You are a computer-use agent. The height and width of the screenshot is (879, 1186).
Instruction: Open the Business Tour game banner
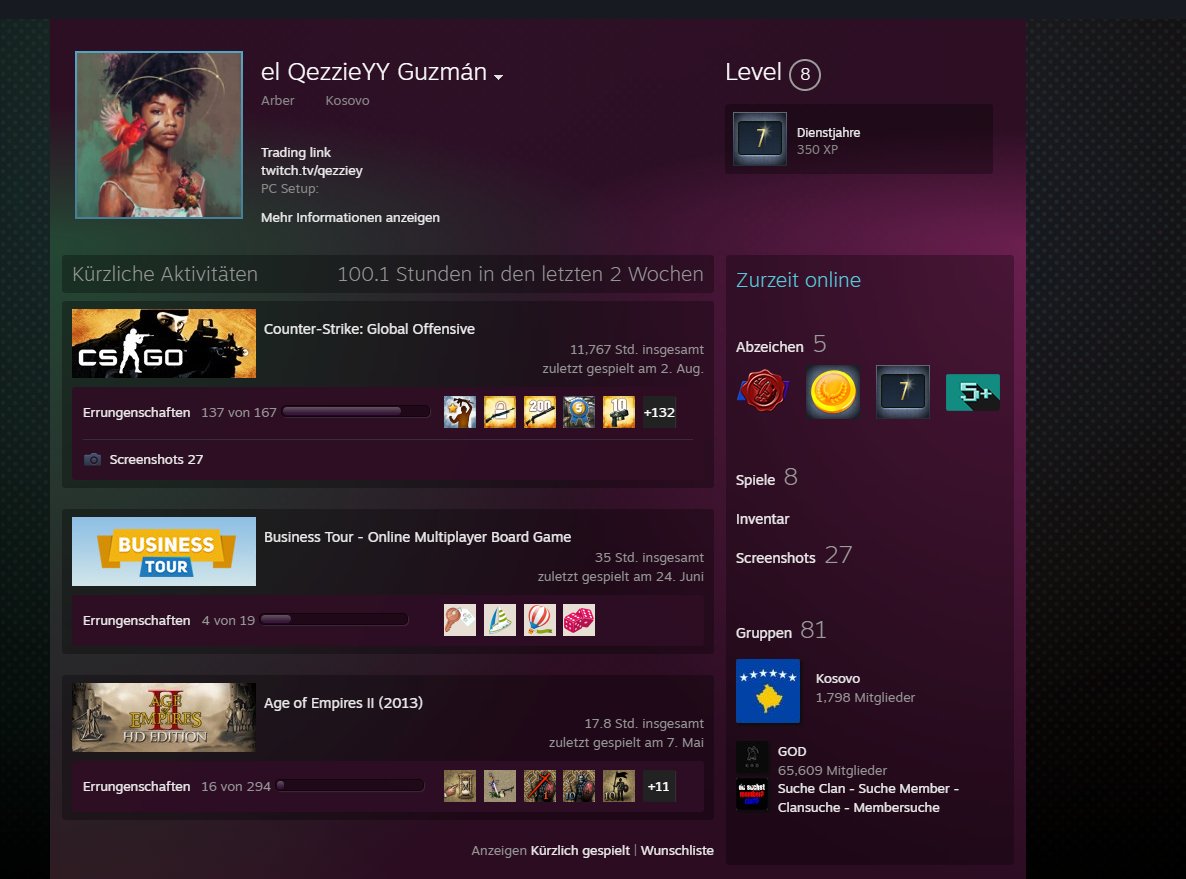coord(163,551)
